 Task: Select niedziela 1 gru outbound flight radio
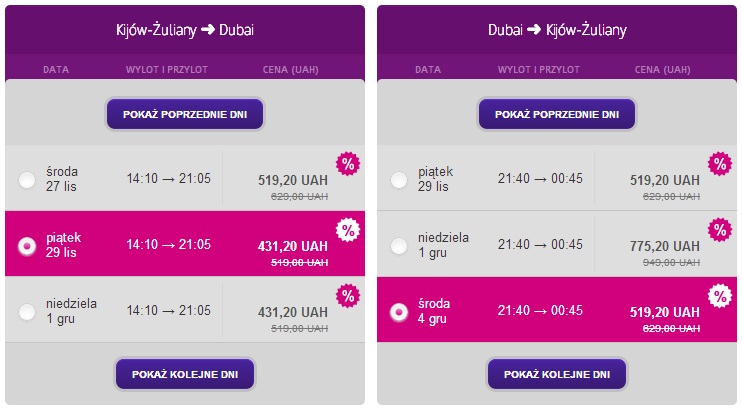point(27,312)
